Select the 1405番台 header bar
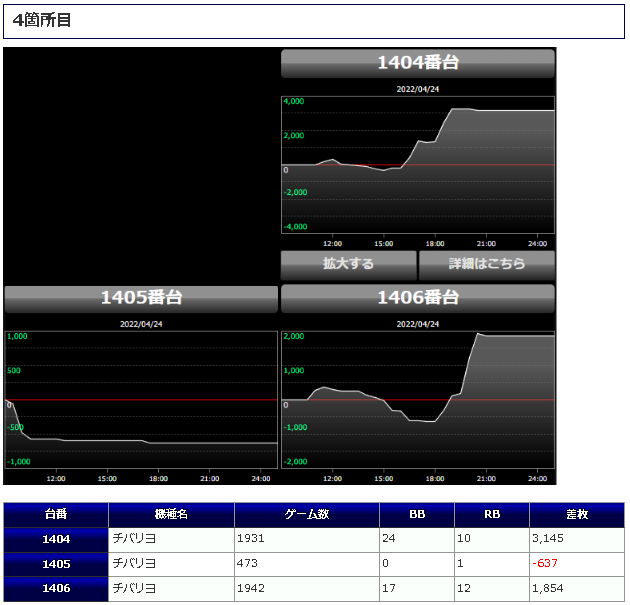 (x=141, y=298)
